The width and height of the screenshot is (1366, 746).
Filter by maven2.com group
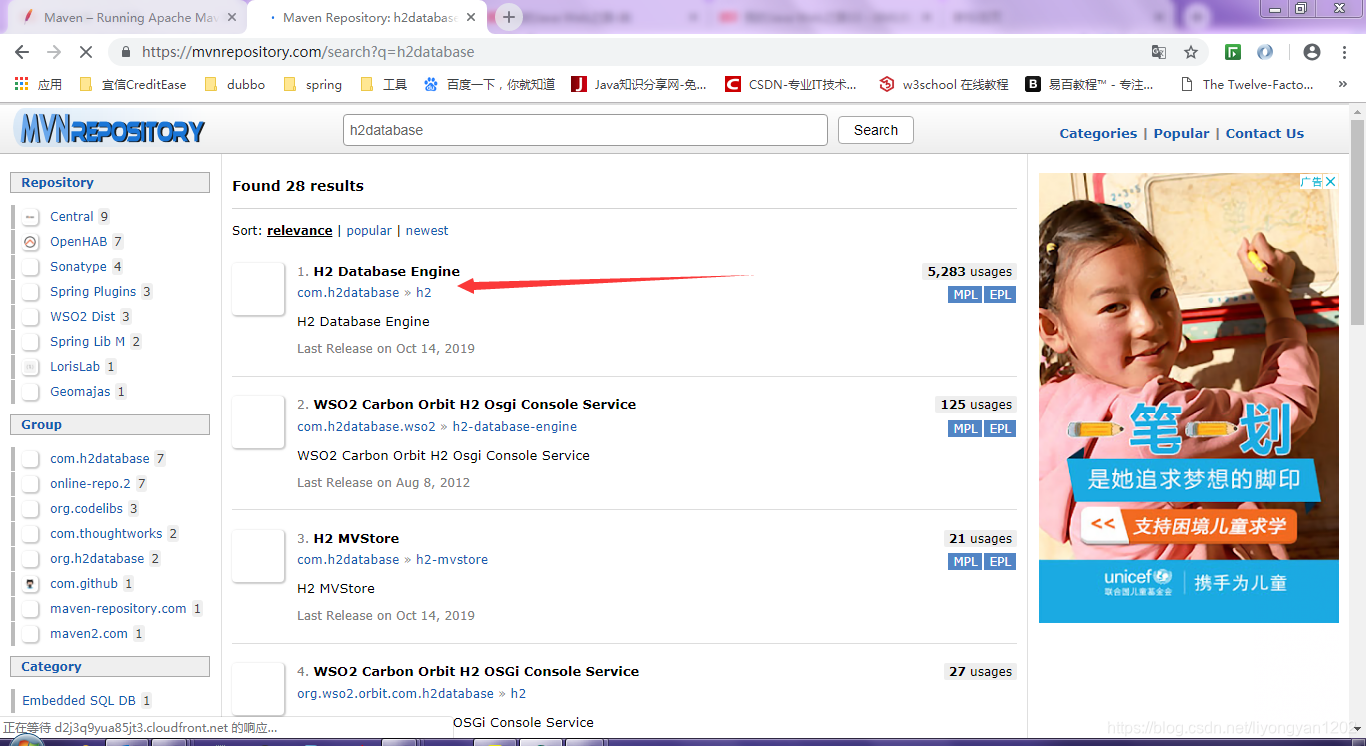click(x=89, y=633)
